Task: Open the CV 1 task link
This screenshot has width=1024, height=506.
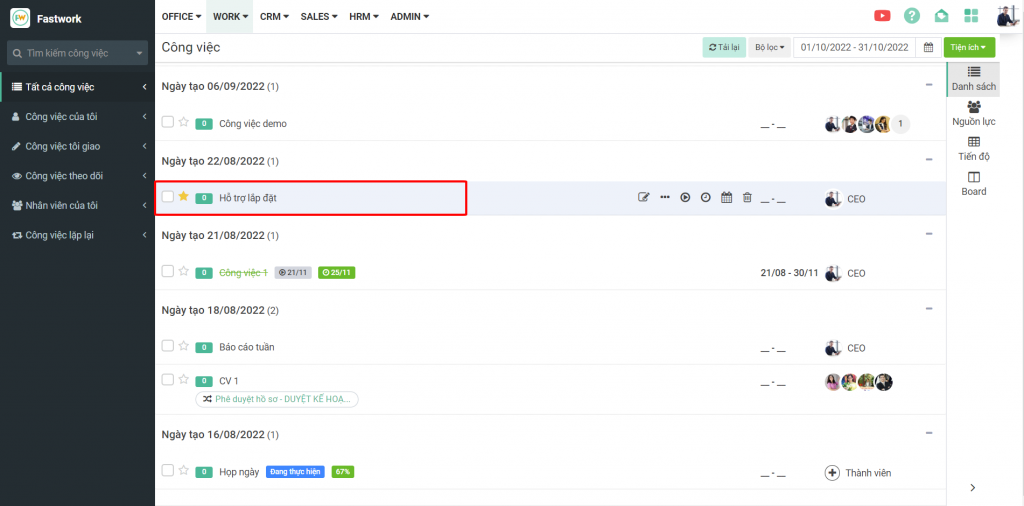Action: (x=229, y=381)
